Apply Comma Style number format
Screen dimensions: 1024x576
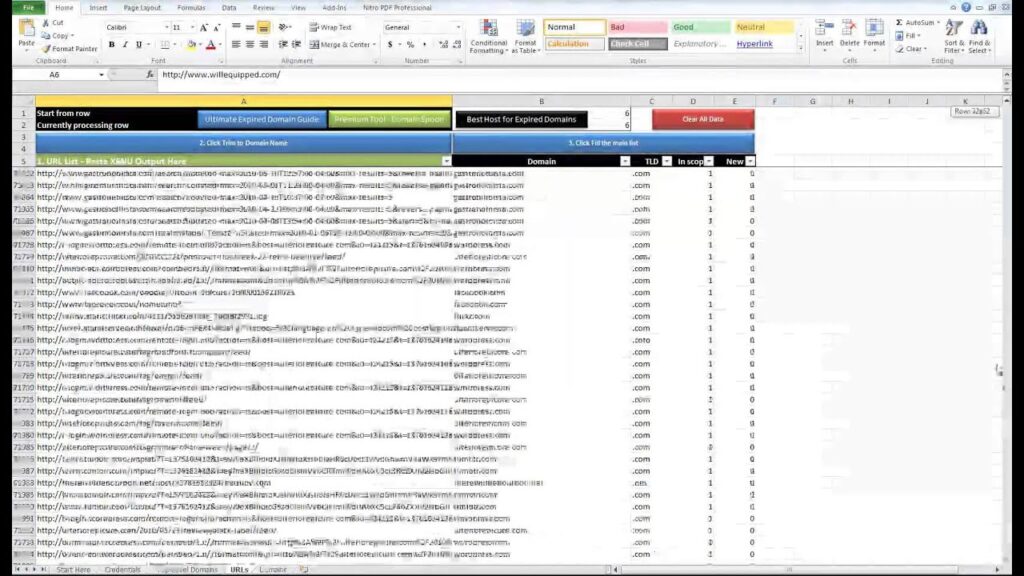click(x=424, y=44)
